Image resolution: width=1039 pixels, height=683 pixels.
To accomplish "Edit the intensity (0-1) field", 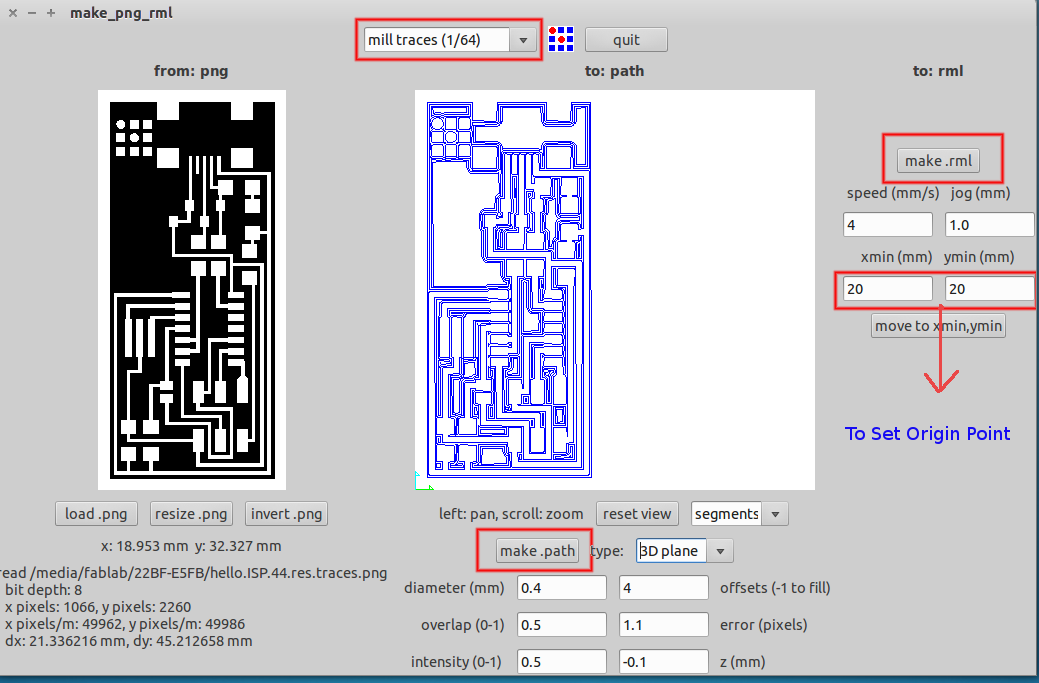I will 561,662.
